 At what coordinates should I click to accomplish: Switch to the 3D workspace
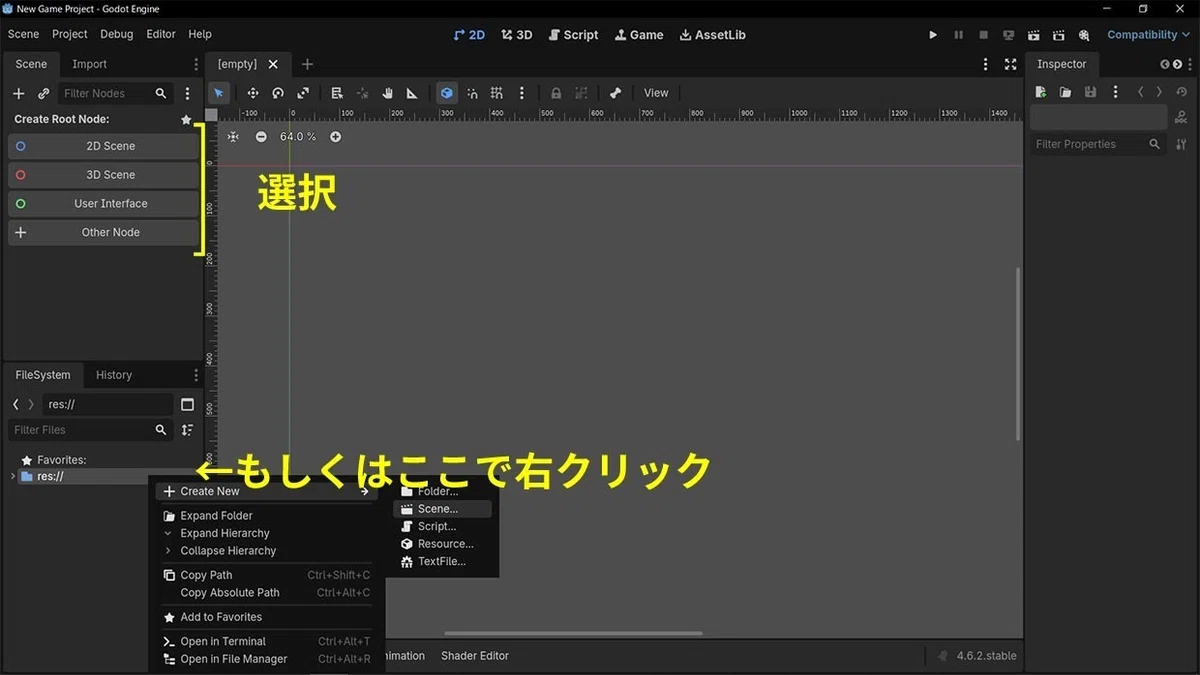(517, 35)
